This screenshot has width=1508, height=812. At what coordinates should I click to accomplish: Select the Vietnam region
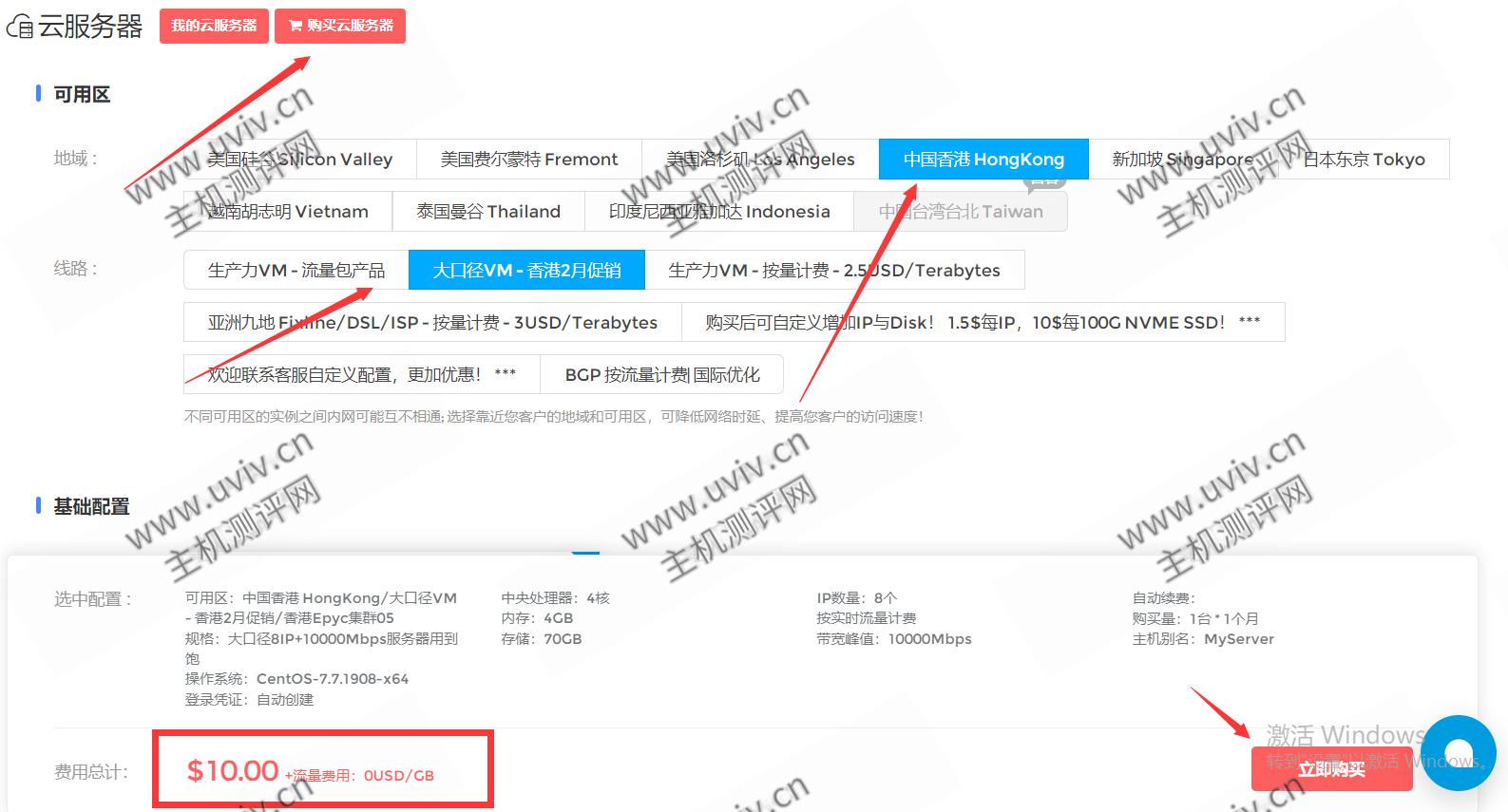pyautogui.click(x=288, y=212)
